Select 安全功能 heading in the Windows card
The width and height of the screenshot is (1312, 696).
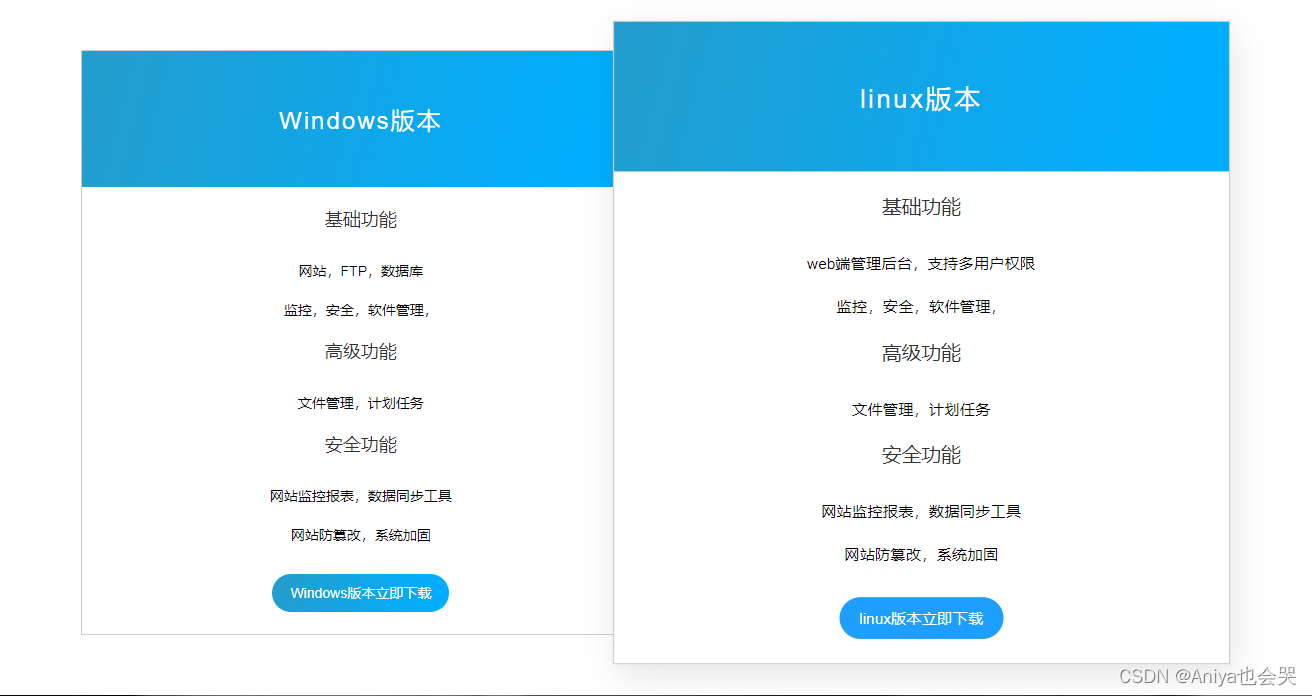(360, 445)
